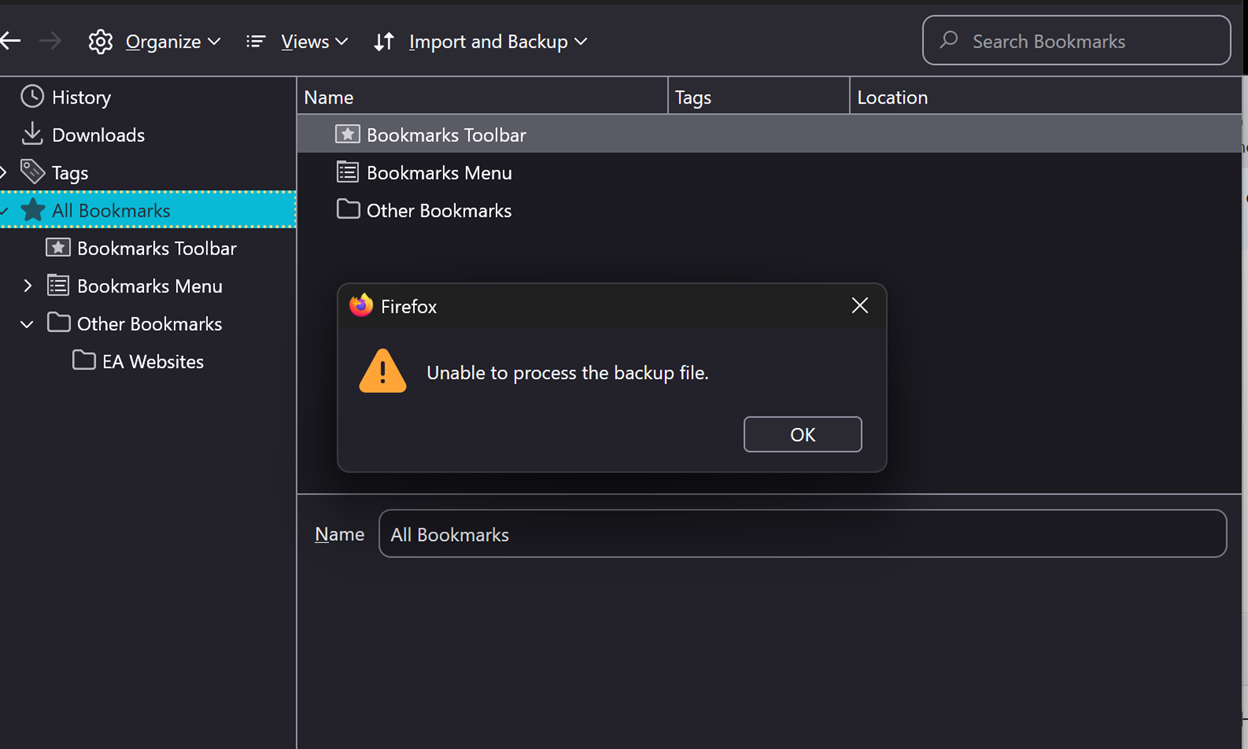Click the Name text field

(802, 534)
